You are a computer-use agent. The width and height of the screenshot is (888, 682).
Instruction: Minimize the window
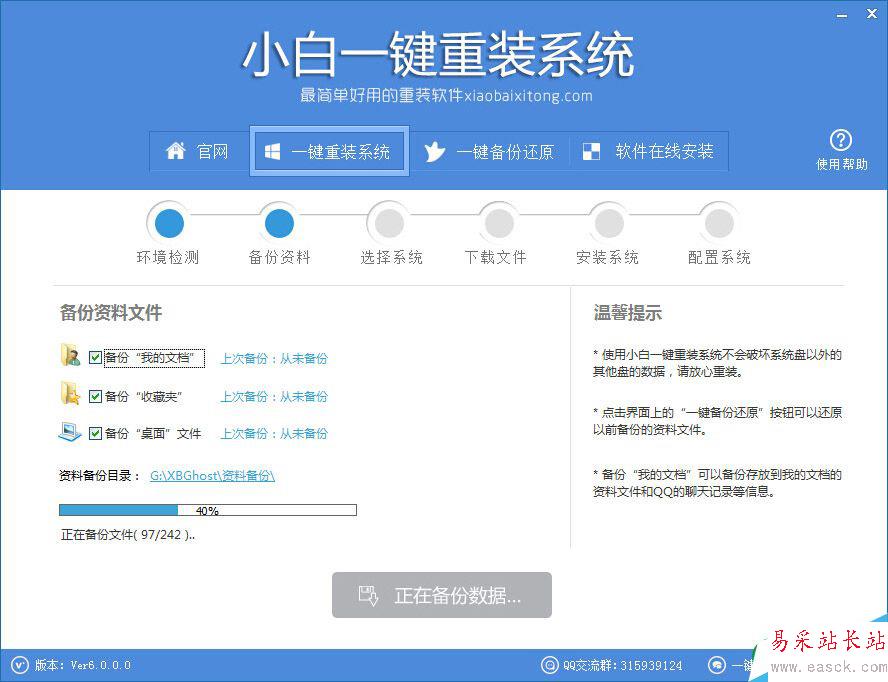pyautogui.click(x=842, y=15)
